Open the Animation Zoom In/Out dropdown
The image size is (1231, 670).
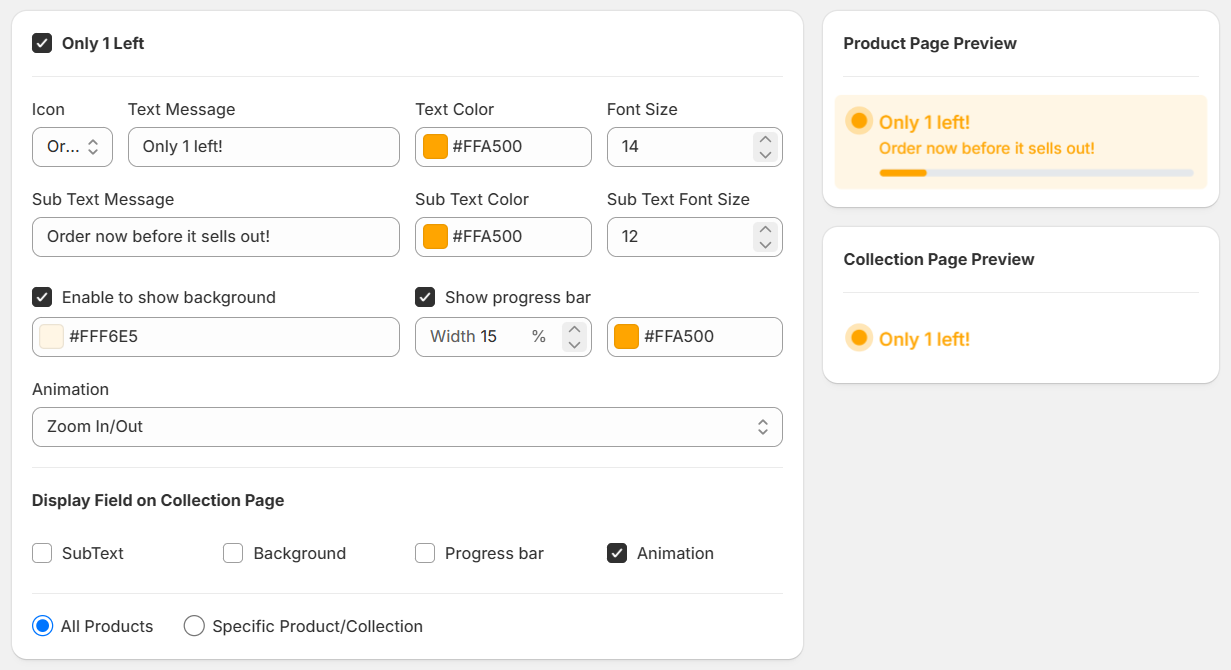point(407,426)
